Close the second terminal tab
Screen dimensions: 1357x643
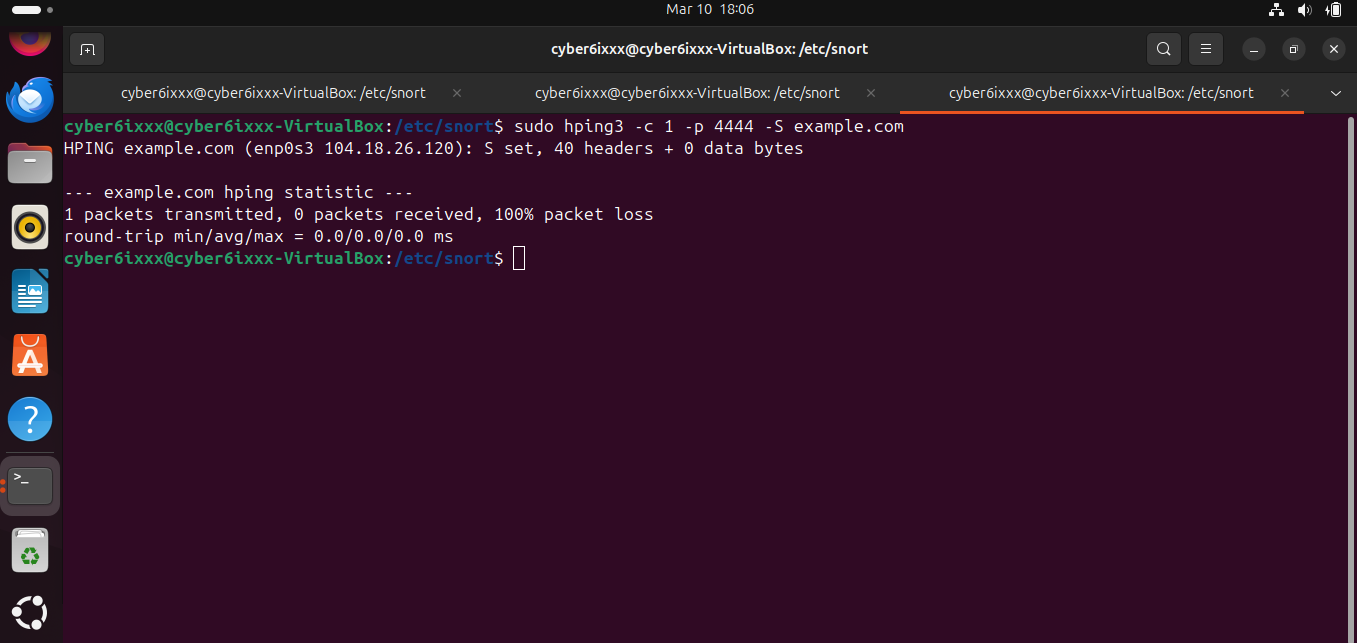click(x=871, y=93)
